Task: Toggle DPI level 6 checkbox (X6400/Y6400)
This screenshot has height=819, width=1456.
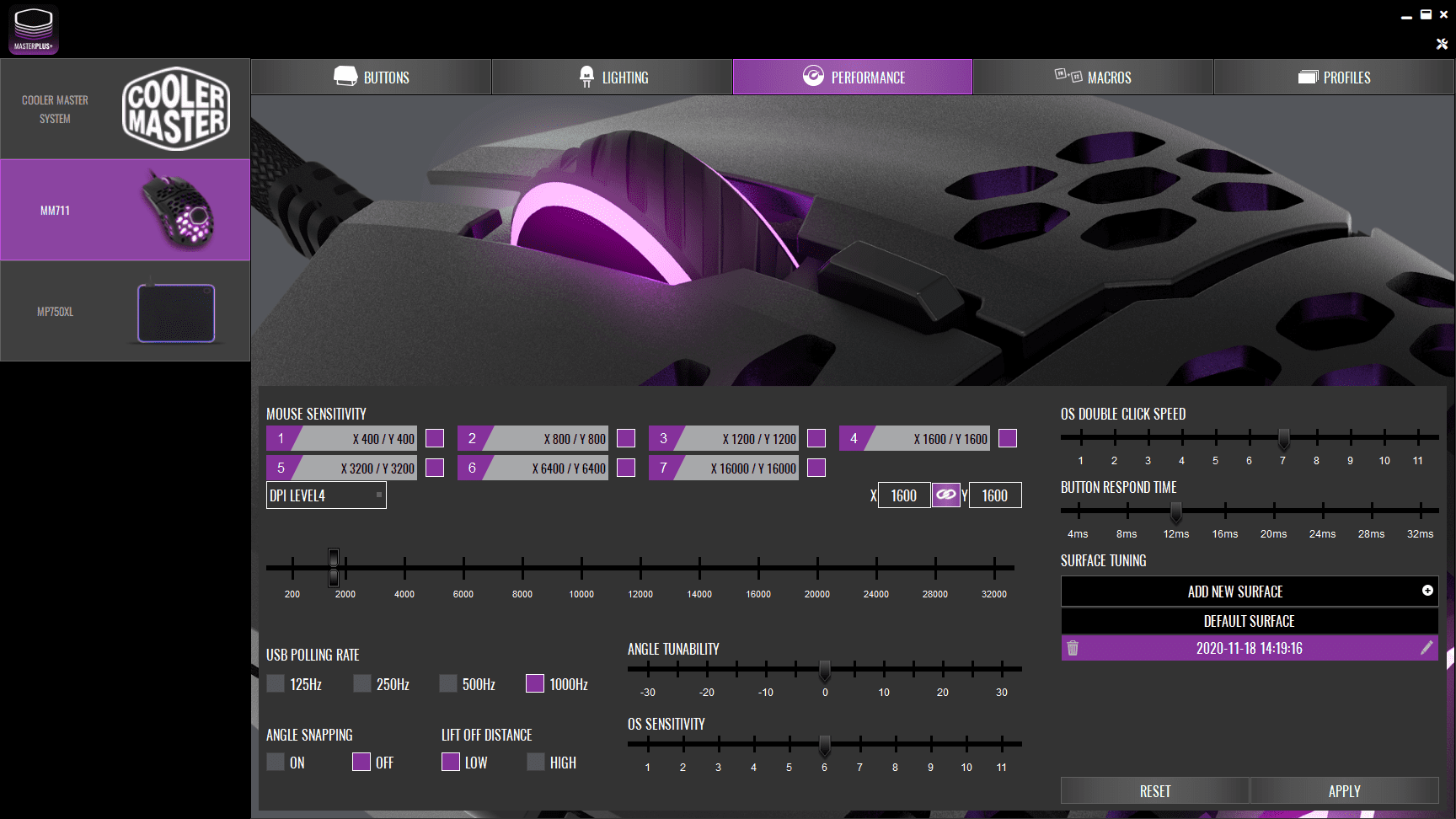Action: point(626,468)
